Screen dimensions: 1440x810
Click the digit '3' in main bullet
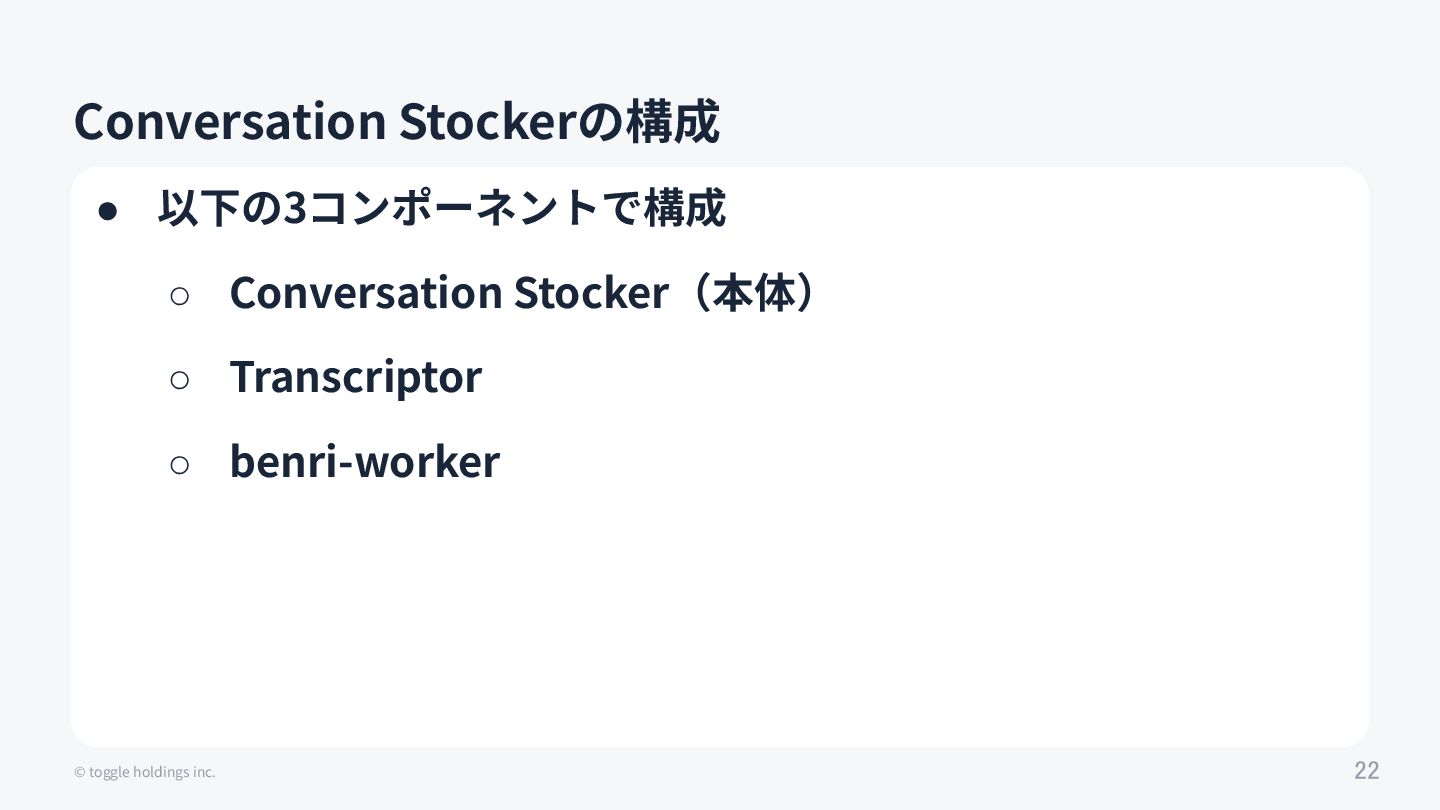[x=295, y=209]
